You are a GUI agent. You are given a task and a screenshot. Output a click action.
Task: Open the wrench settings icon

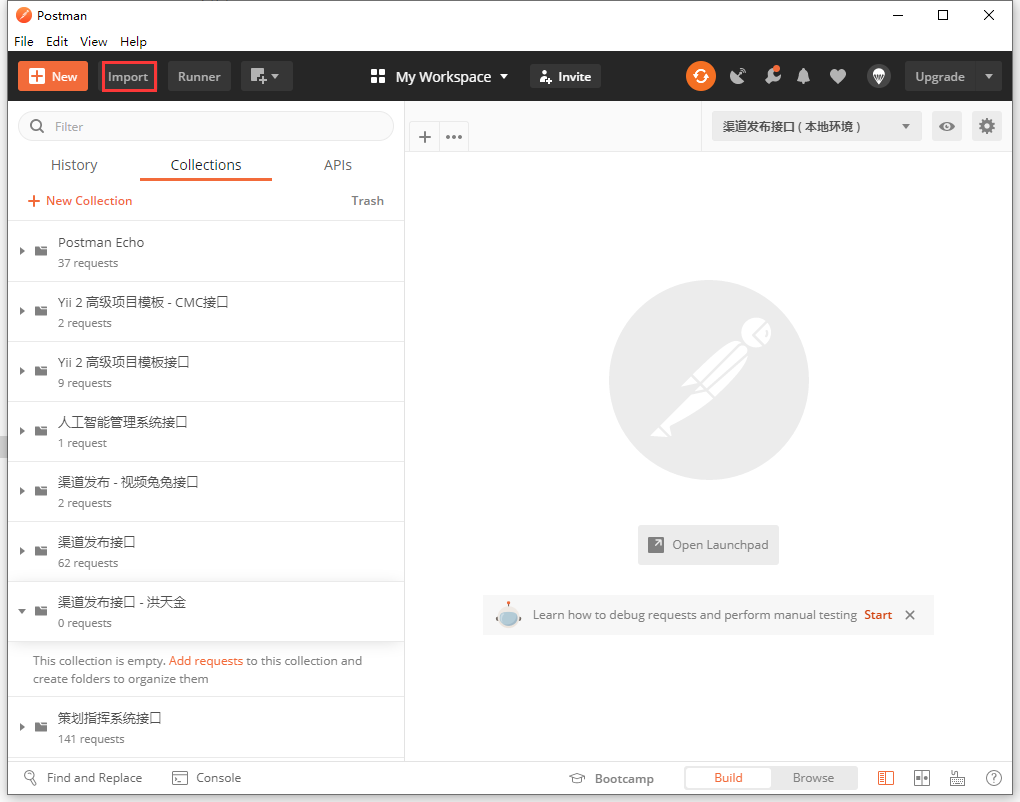coord(772,76)
